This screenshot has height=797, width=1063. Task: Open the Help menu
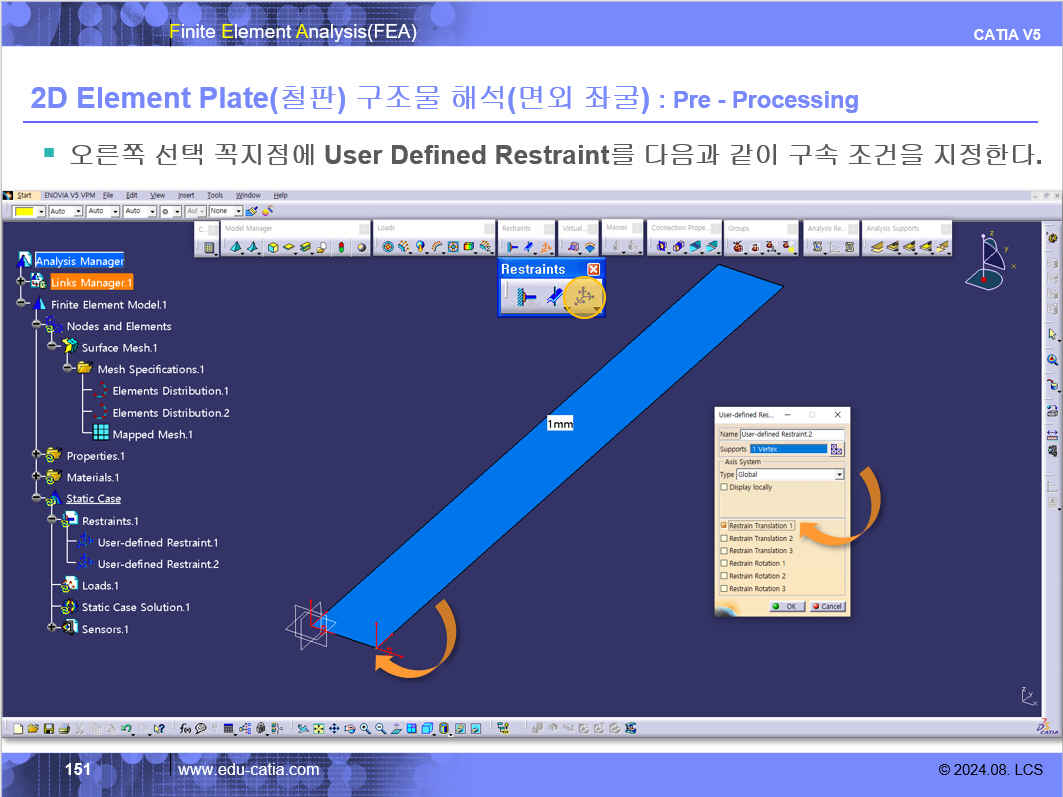point(280,195)
